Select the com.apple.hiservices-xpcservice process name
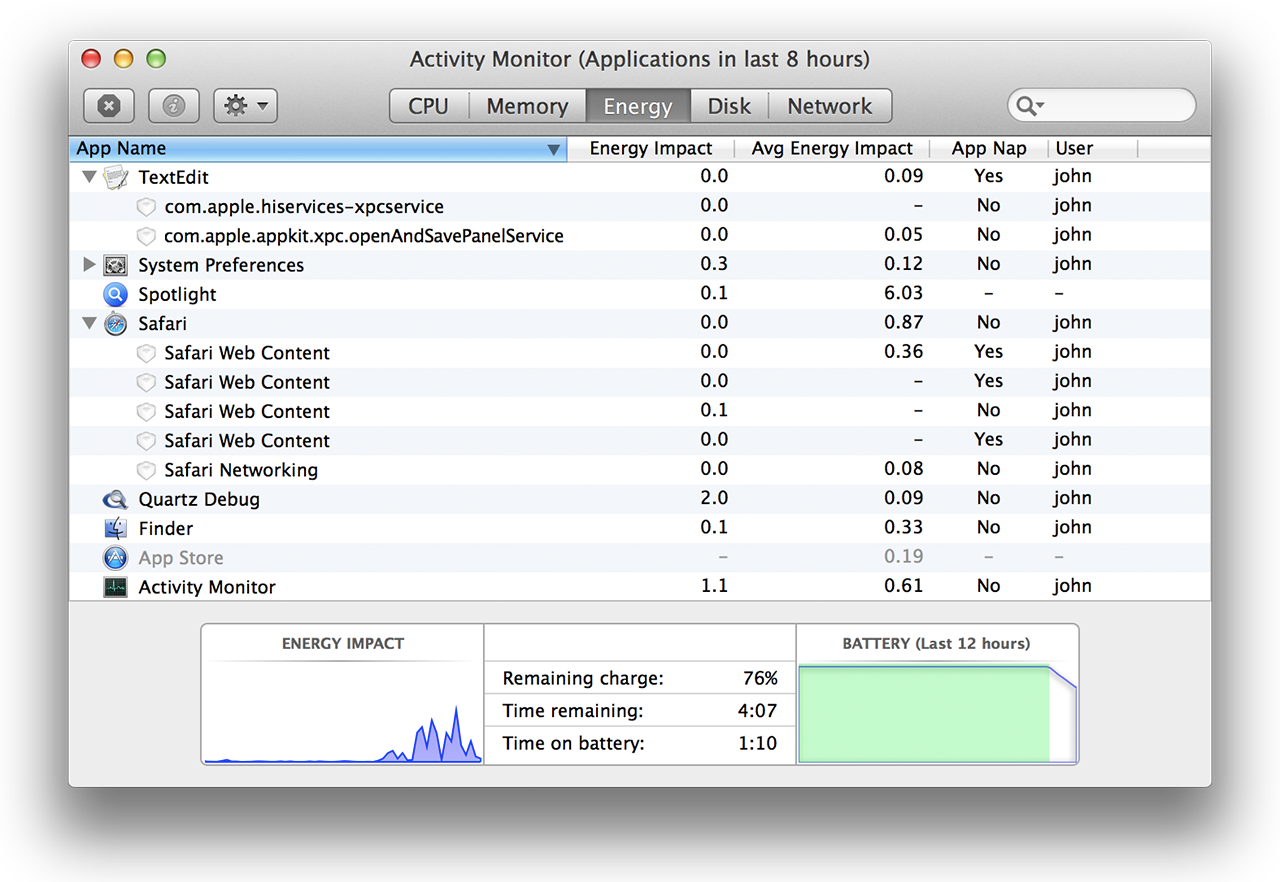The height and width of the screenshot is (882, 1280). [x=304, y=207]
